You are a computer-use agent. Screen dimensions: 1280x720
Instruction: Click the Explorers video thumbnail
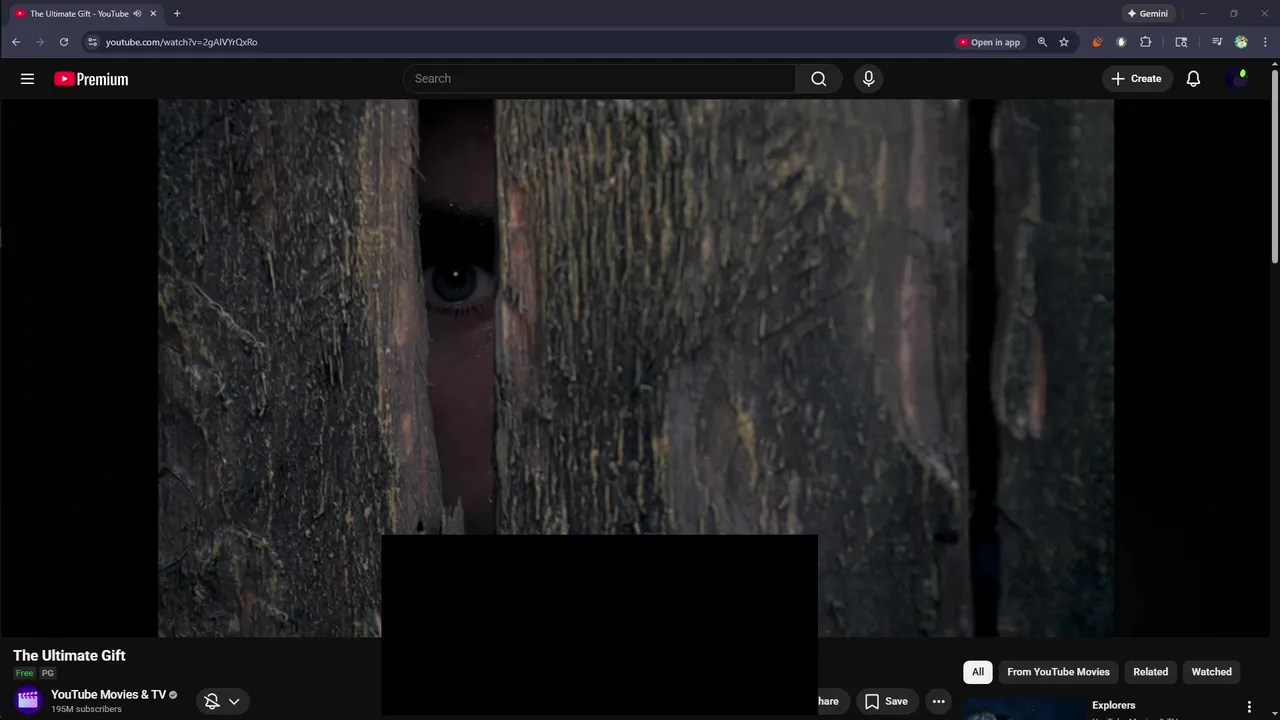pyautogui.click(x=1024, y=709)
